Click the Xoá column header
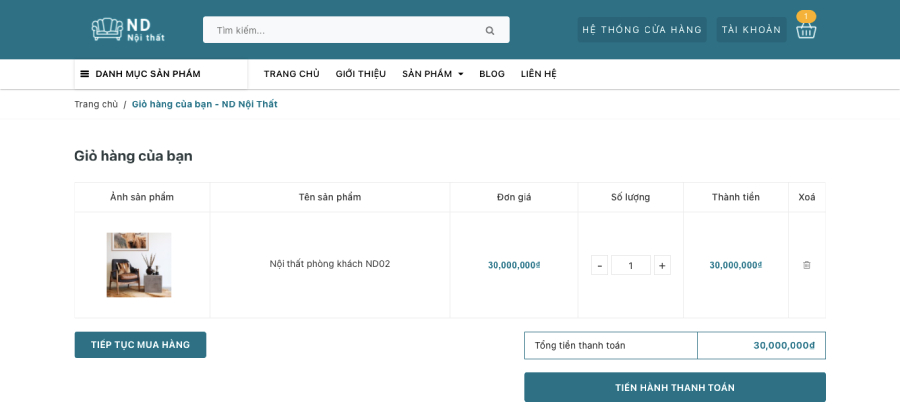This screenshot has height=408, width=900. pyautogui.click(x=806, y=197)
